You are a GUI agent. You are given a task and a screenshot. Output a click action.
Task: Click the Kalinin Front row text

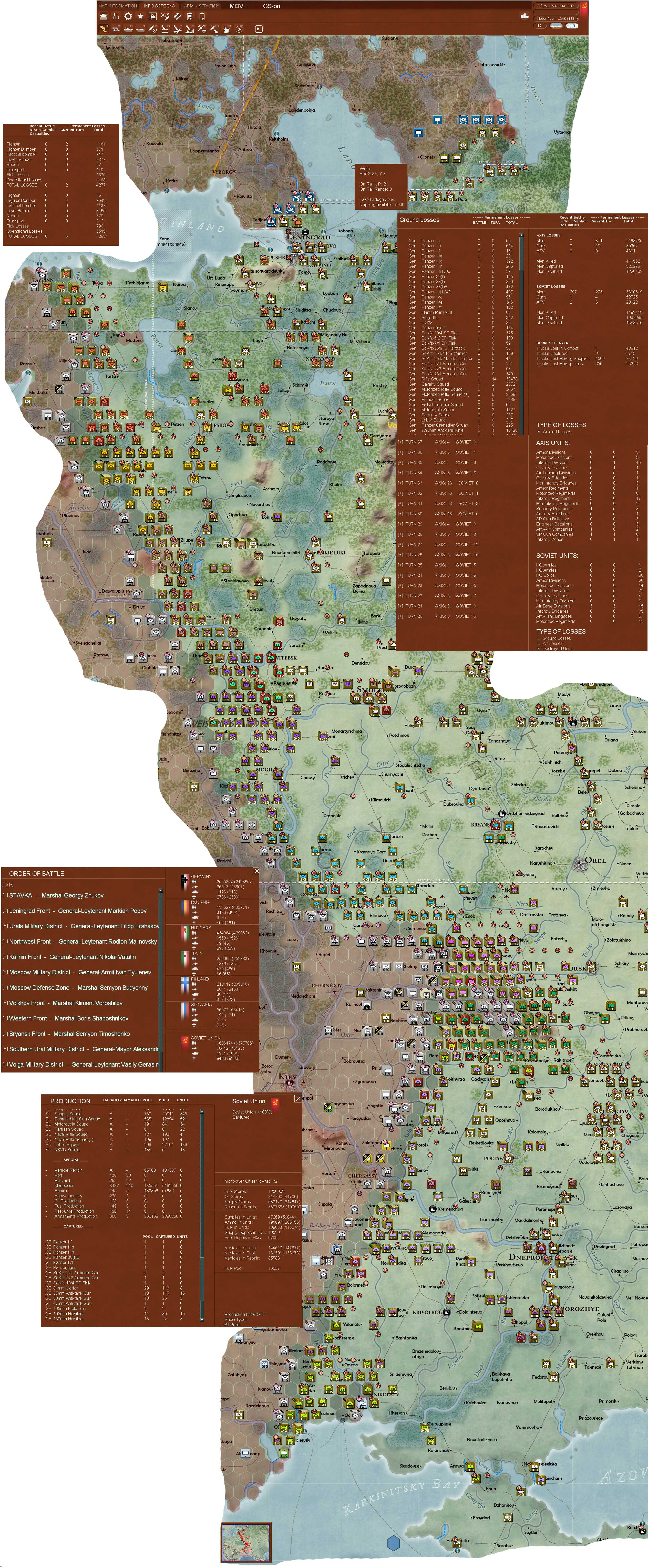(x=73, y=957)
